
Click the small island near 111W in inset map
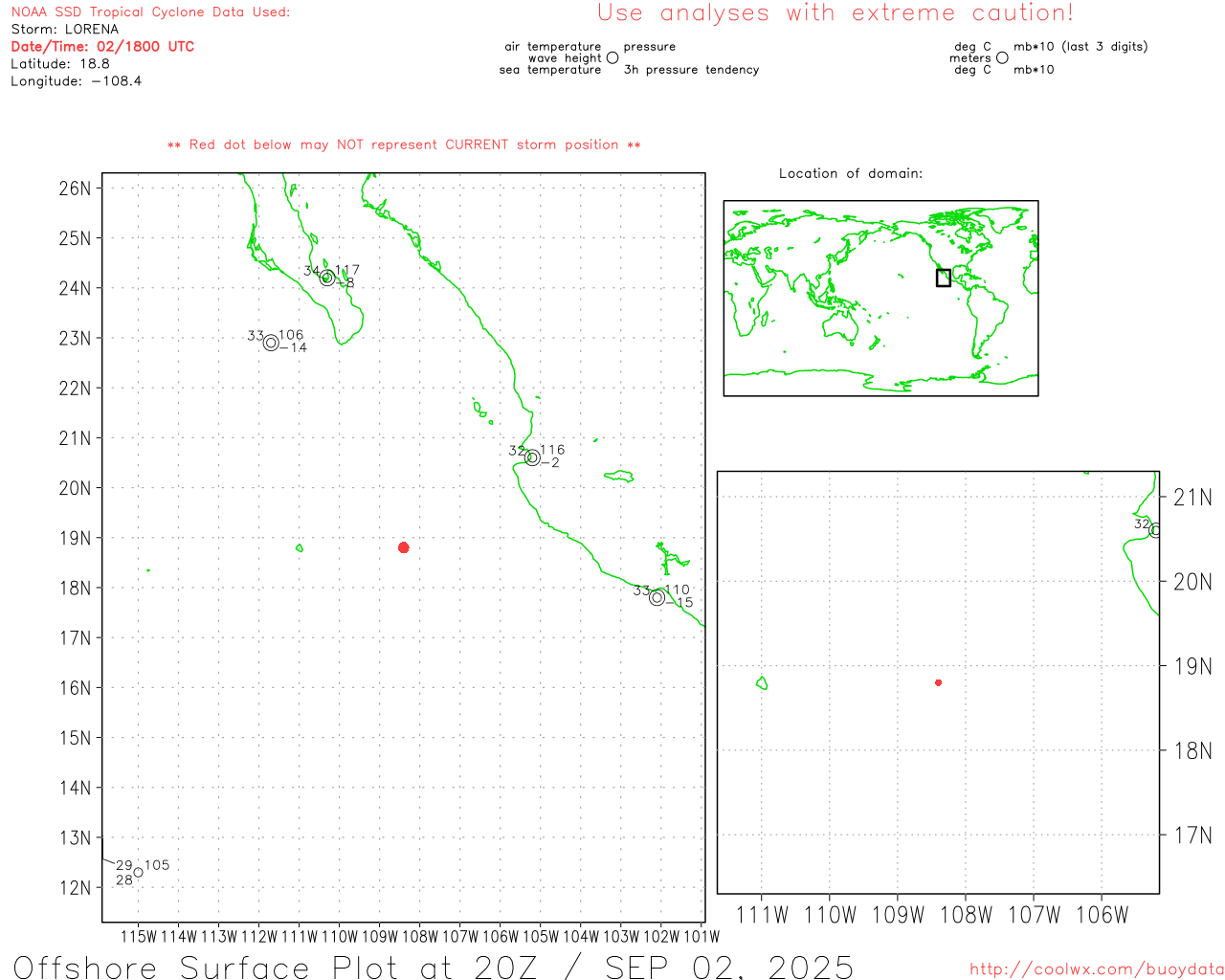coord(762,683)
